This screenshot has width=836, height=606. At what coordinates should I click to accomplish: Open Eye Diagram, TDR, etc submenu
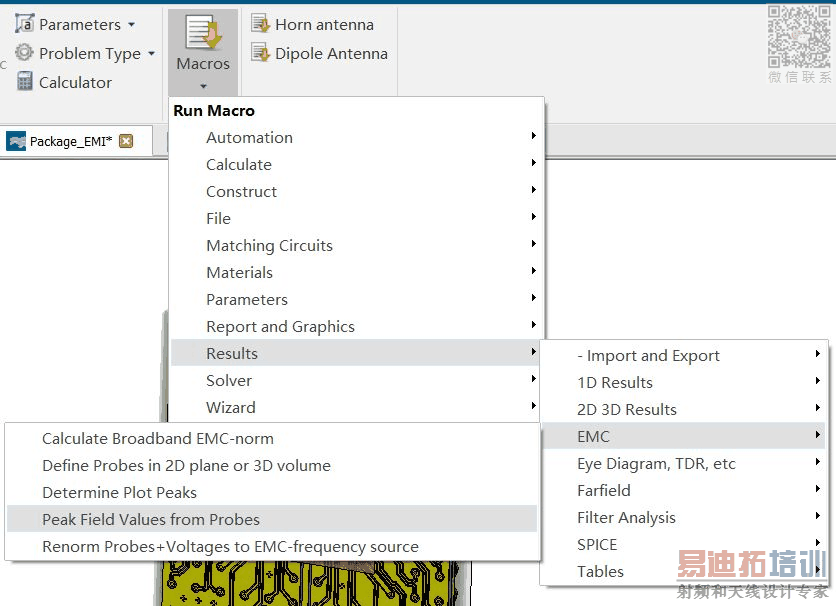coord(684,464)
